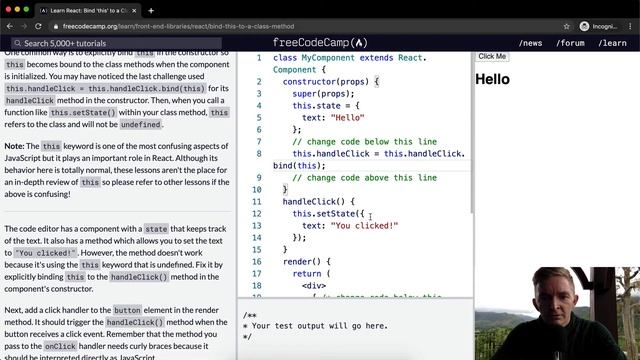The height and width of the screenshot is (360, 640).
Task: Open the freeCodeCamp logo home link
Action: click(x=320, y=43)
